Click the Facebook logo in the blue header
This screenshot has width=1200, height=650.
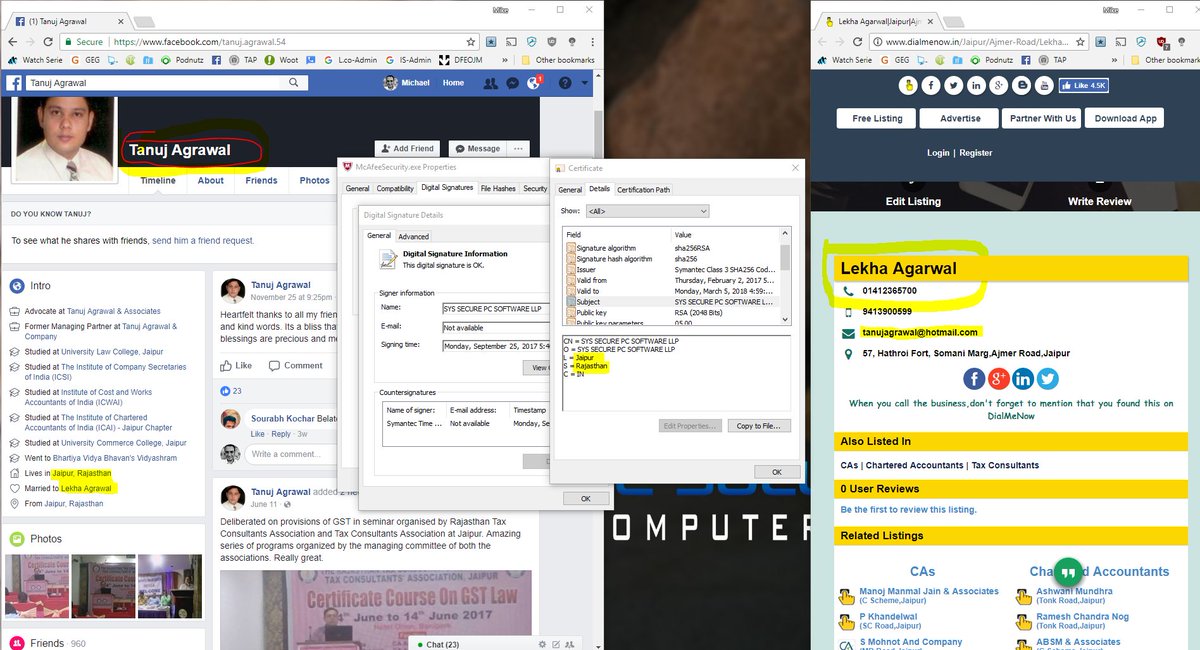click(x=15, y=84)
